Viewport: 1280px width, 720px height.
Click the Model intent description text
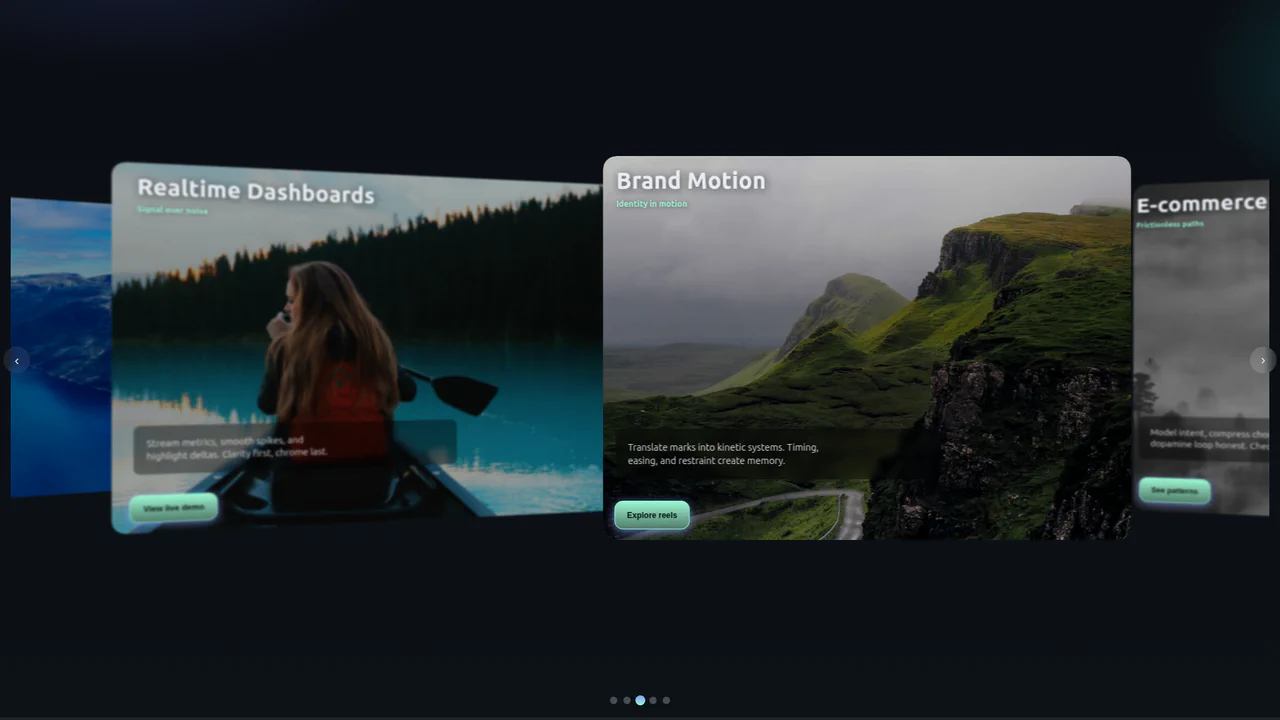pos(1209,439)
